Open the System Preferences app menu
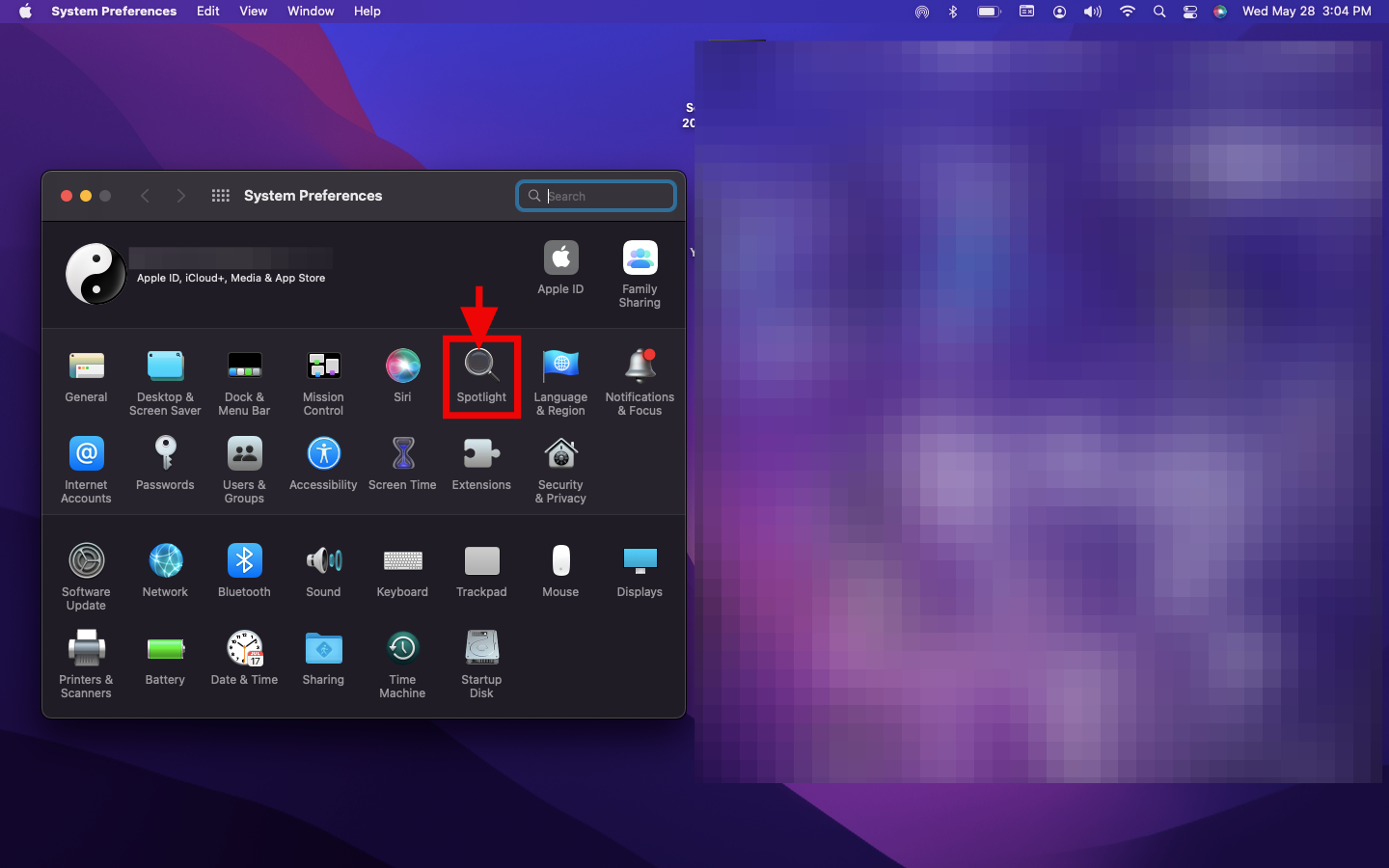This screenshot has height=868, width=1389. (114, 12)
